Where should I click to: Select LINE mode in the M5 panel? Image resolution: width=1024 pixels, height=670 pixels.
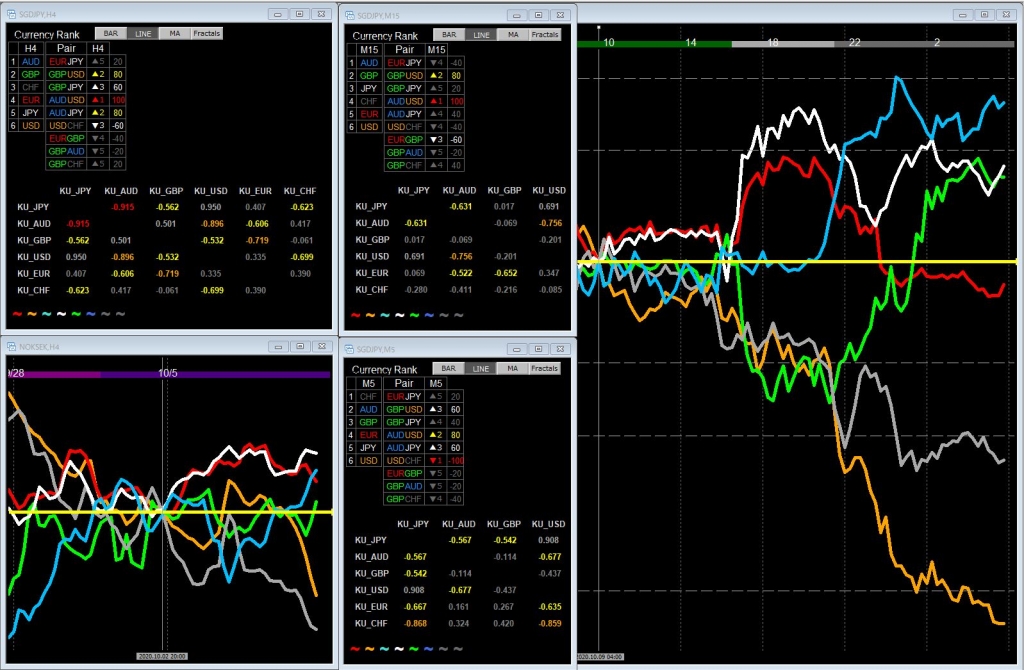click(x=481, y=368)
